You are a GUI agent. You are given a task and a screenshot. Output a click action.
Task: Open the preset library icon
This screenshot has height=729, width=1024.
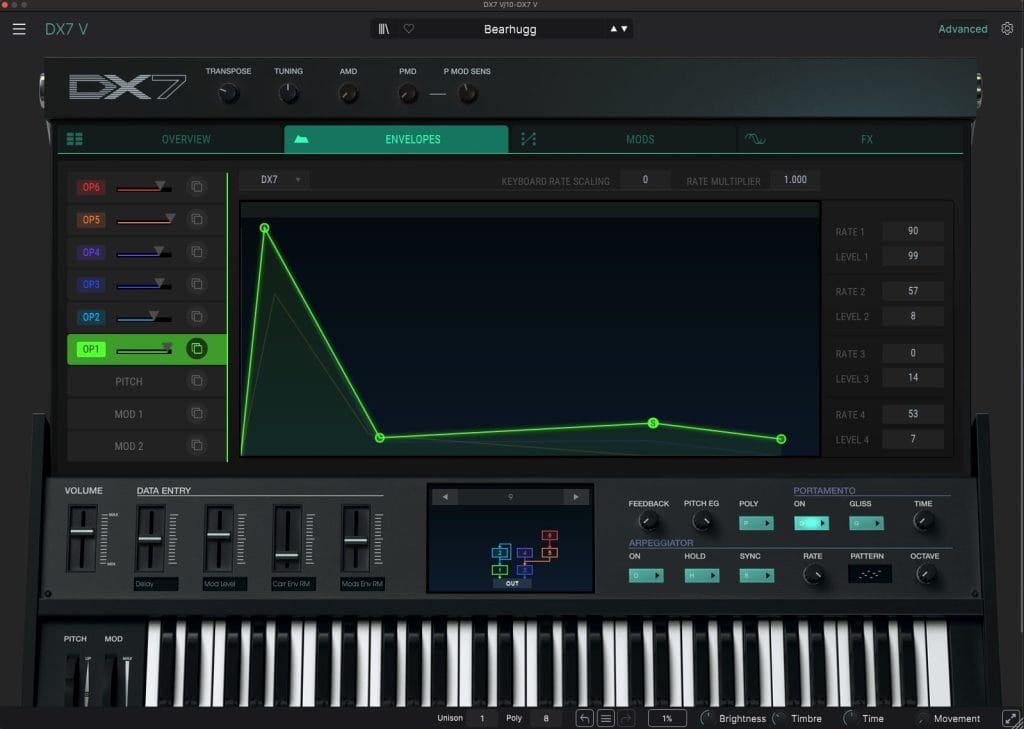(x=383, y=28)
